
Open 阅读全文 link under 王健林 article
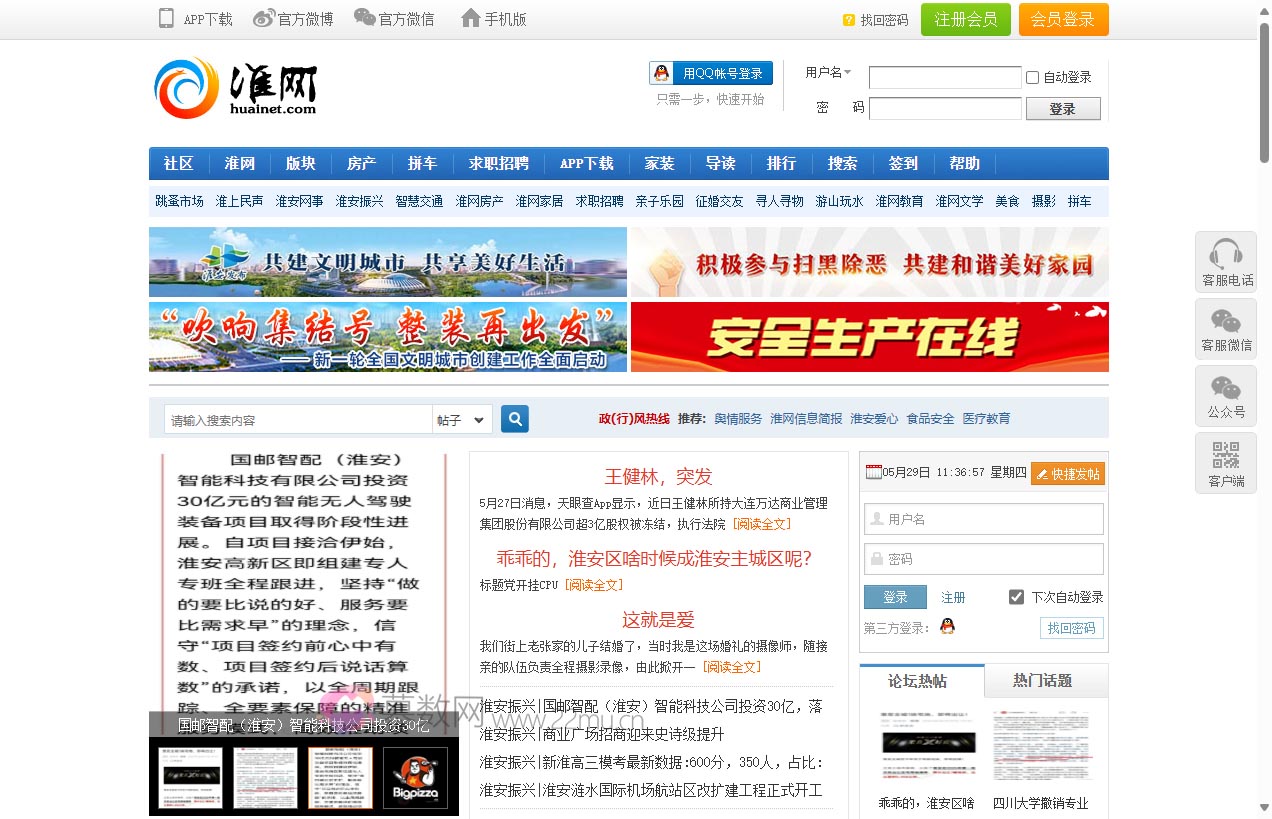(x=763, y=522)
